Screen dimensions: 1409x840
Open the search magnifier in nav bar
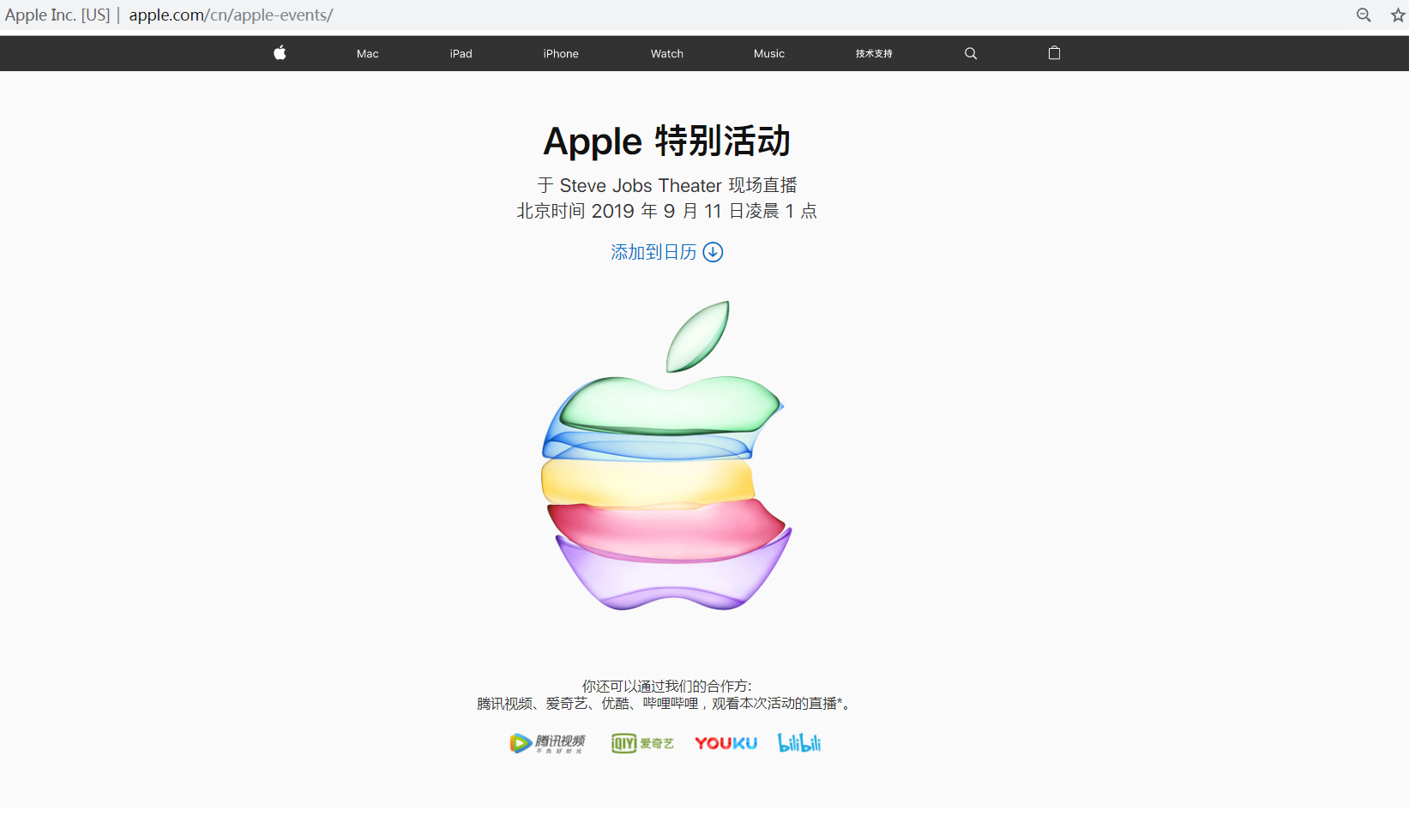click(x=971, y=53)
